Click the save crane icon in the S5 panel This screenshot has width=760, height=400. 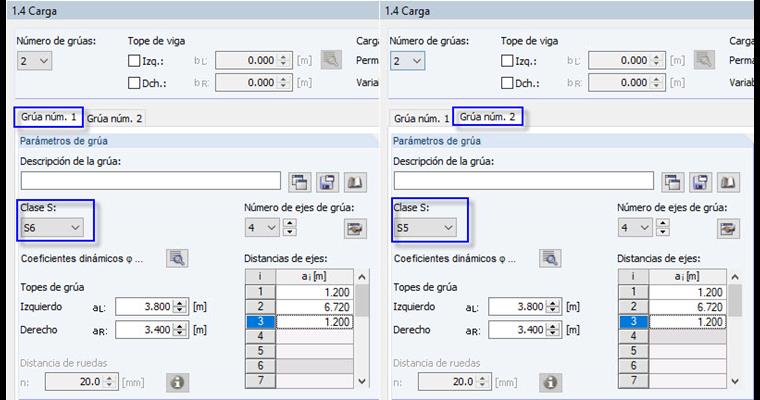[x=701, y=181]
